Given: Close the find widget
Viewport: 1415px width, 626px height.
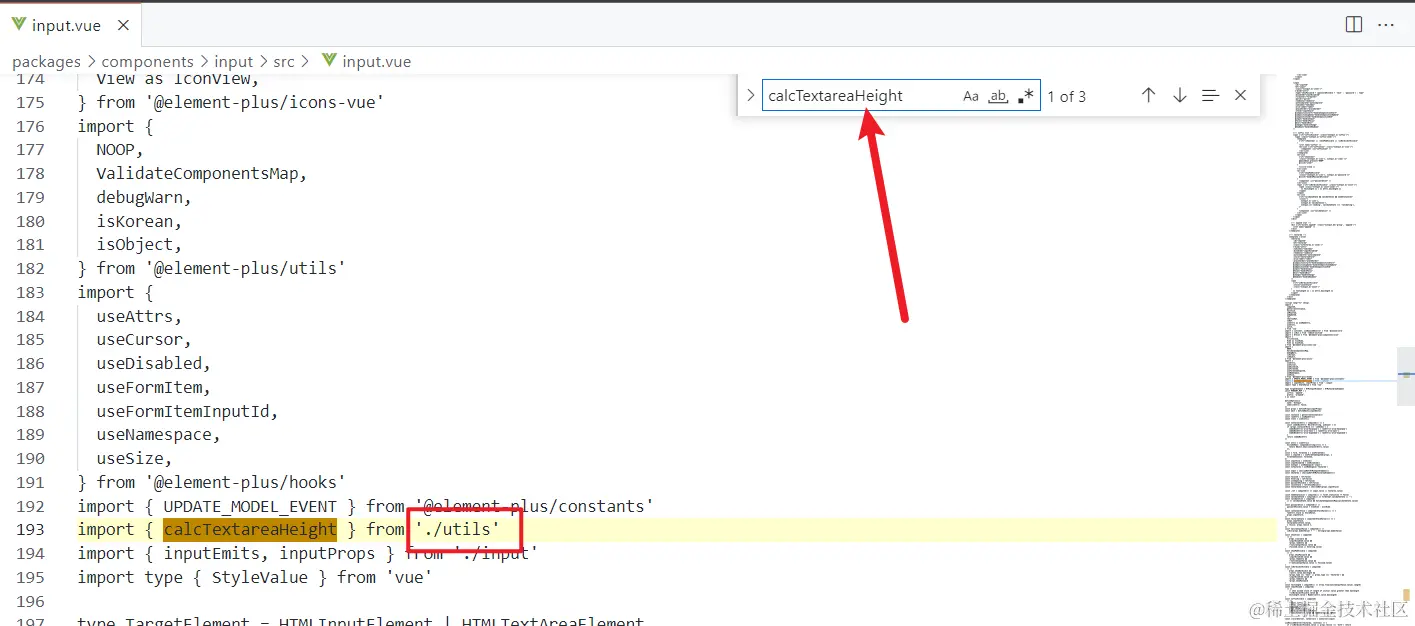Looking at the screenshot, I should (x=1240, y=96).
